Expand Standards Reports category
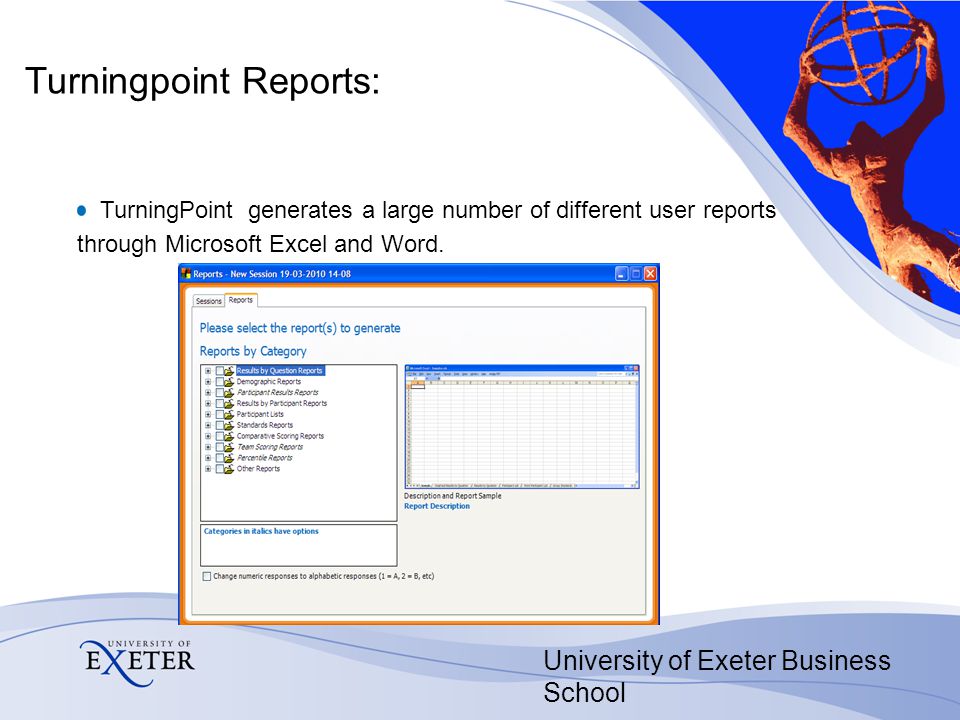960x720 pixels. click(208, 426)
